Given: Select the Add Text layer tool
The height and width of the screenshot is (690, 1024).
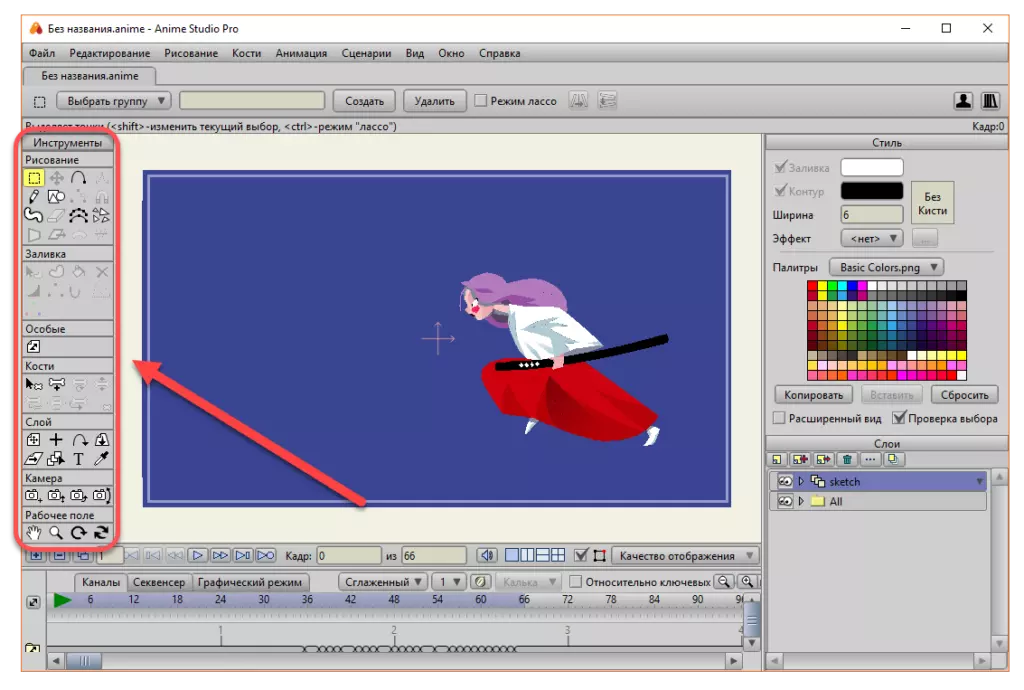Looking at the screenshot, I should tap(79, 459).
